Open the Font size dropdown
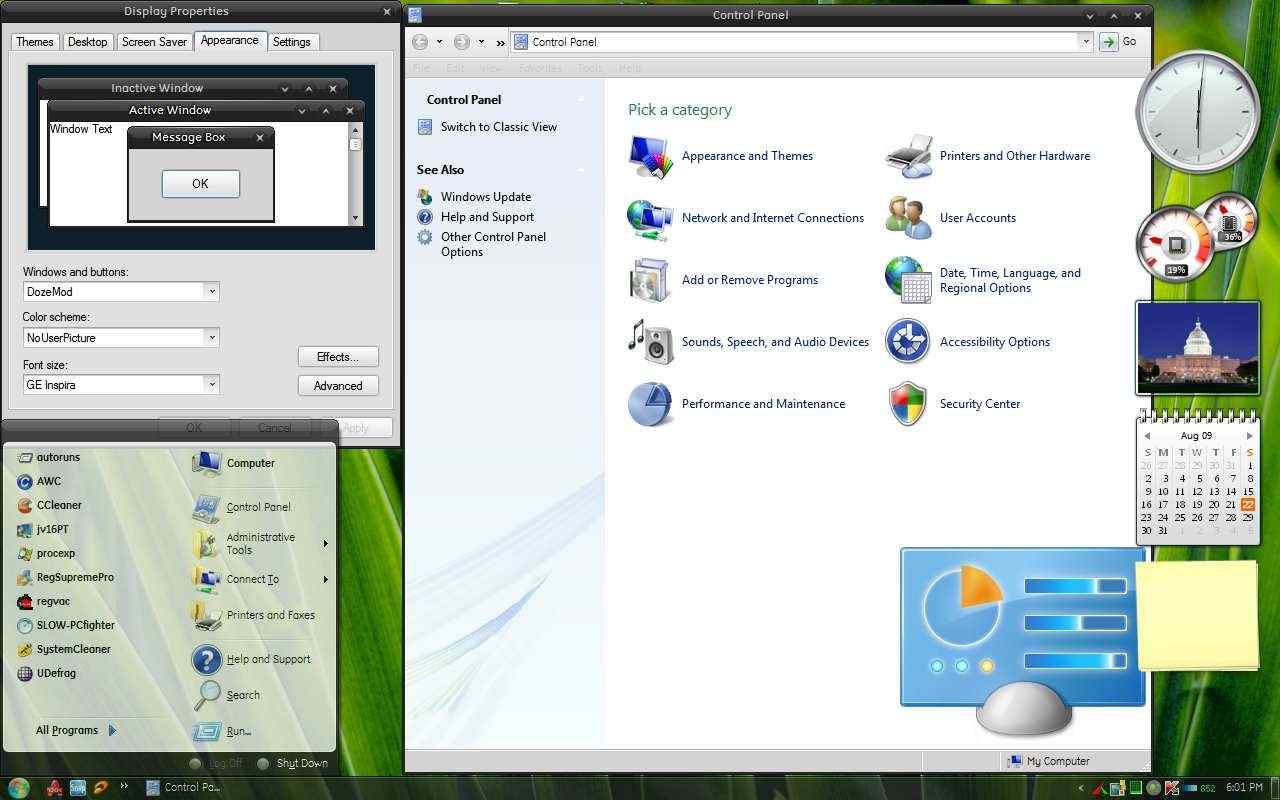This screenshot has width=1280, height=800. (211, 384)
